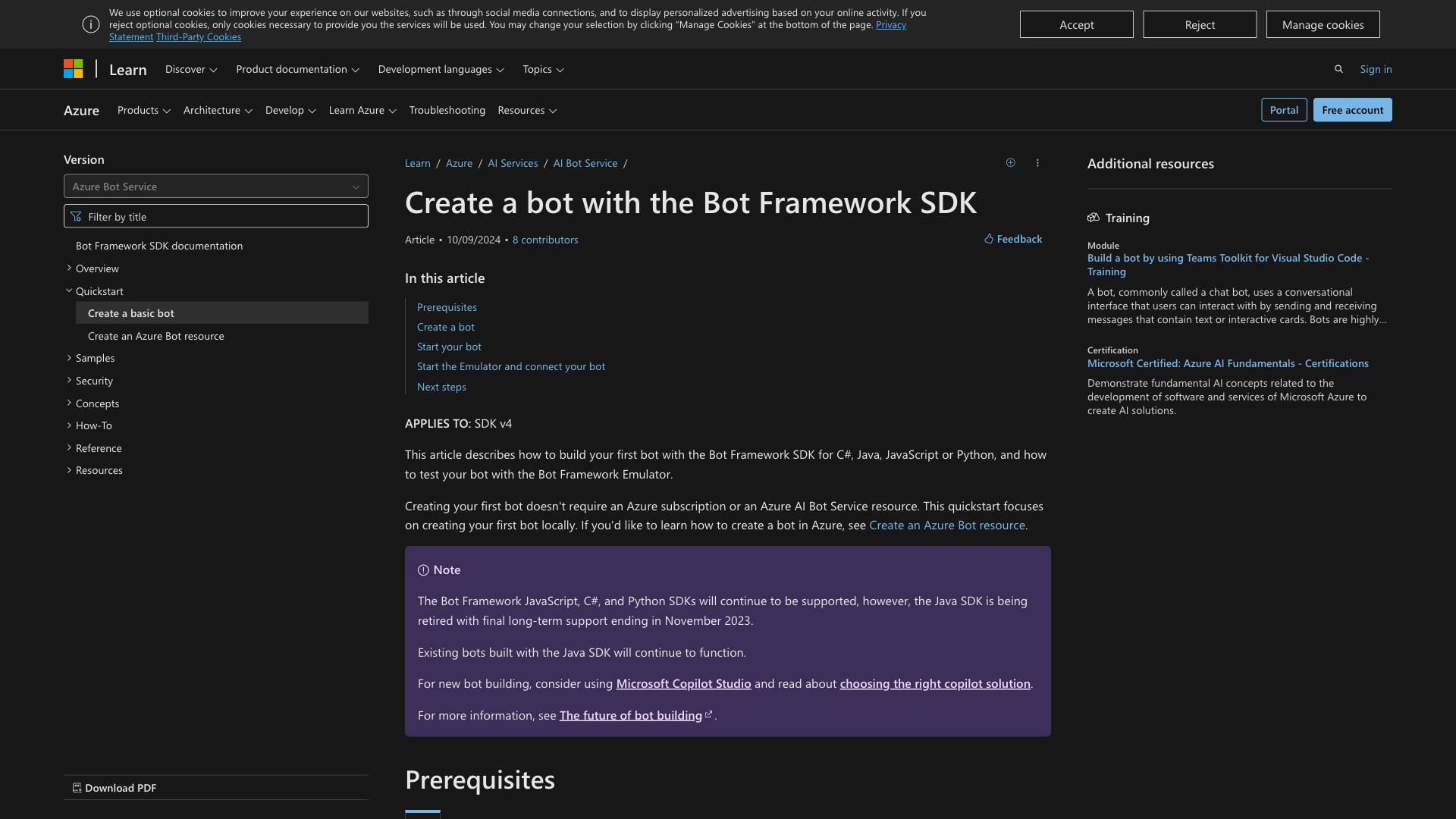Open the more actions ellipsis menu

(x=1037, y=163)
